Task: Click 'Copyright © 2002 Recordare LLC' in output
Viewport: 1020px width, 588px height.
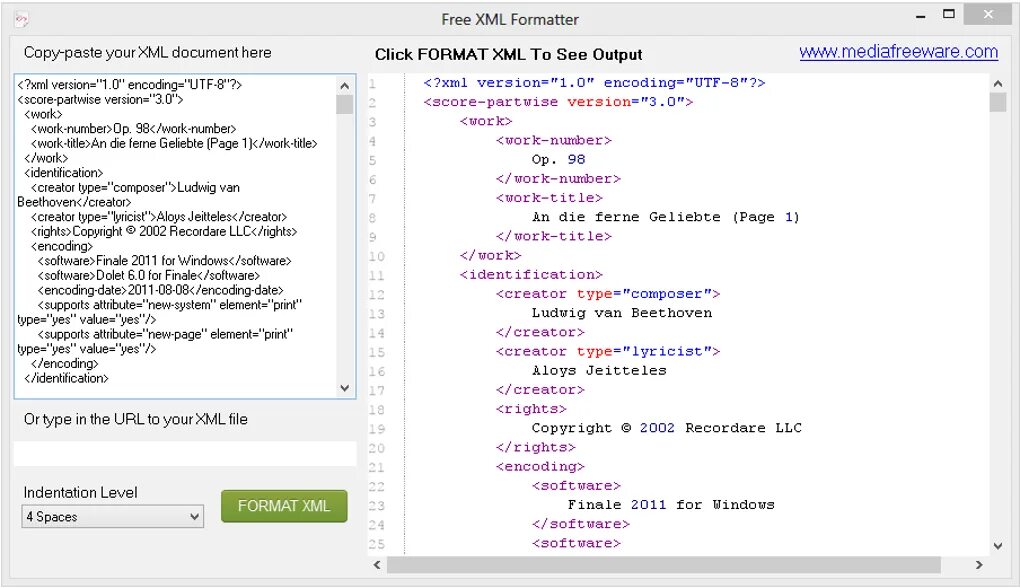Action: [x=667, y=428]
